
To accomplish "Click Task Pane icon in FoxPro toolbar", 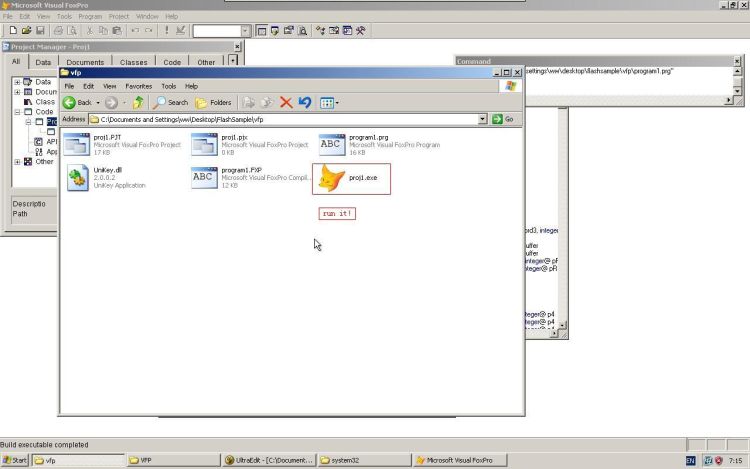I will pos(347,31).
